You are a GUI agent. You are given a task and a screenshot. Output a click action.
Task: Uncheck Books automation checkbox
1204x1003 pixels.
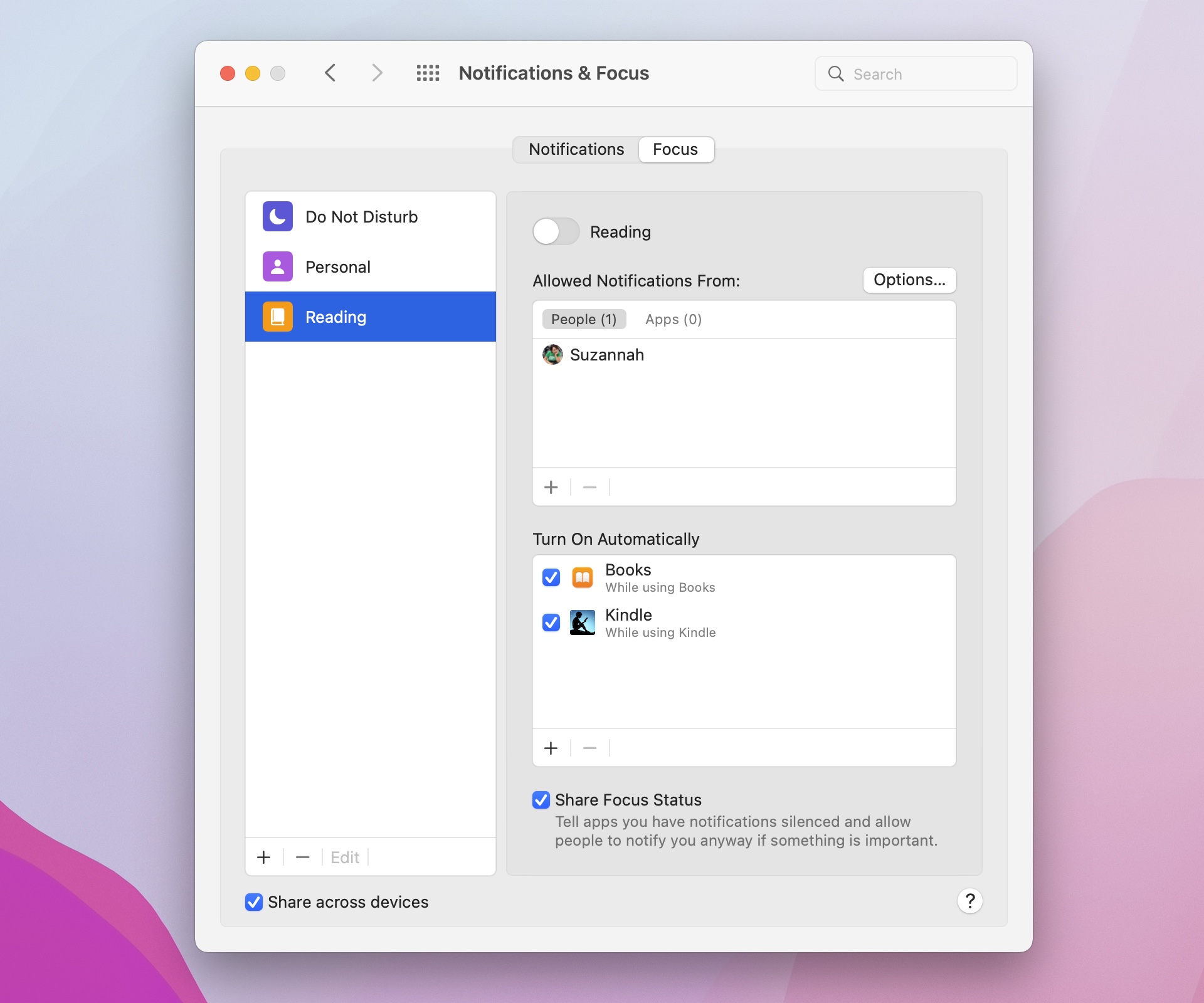551,577
